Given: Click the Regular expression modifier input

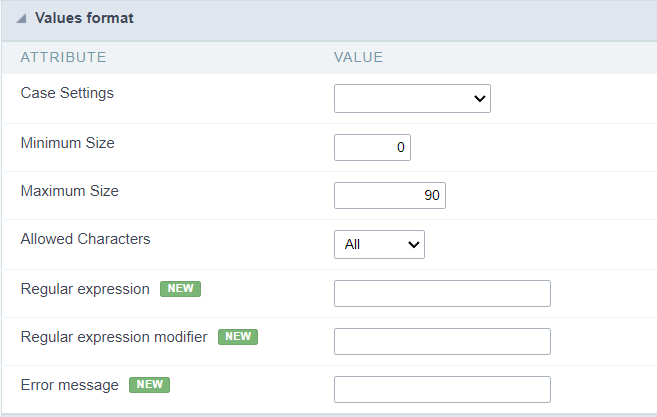Looking at the screenshot, I should [x=442, y=341].
